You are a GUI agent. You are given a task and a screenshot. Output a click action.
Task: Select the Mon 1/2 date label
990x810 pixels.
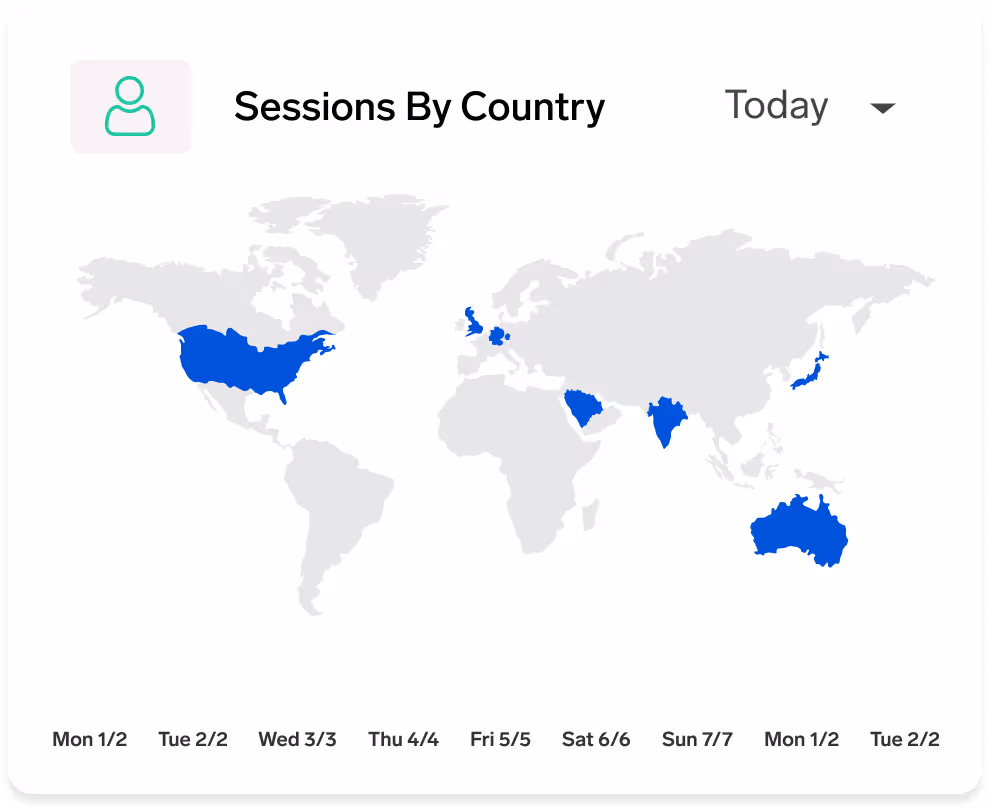coord(90,739)
